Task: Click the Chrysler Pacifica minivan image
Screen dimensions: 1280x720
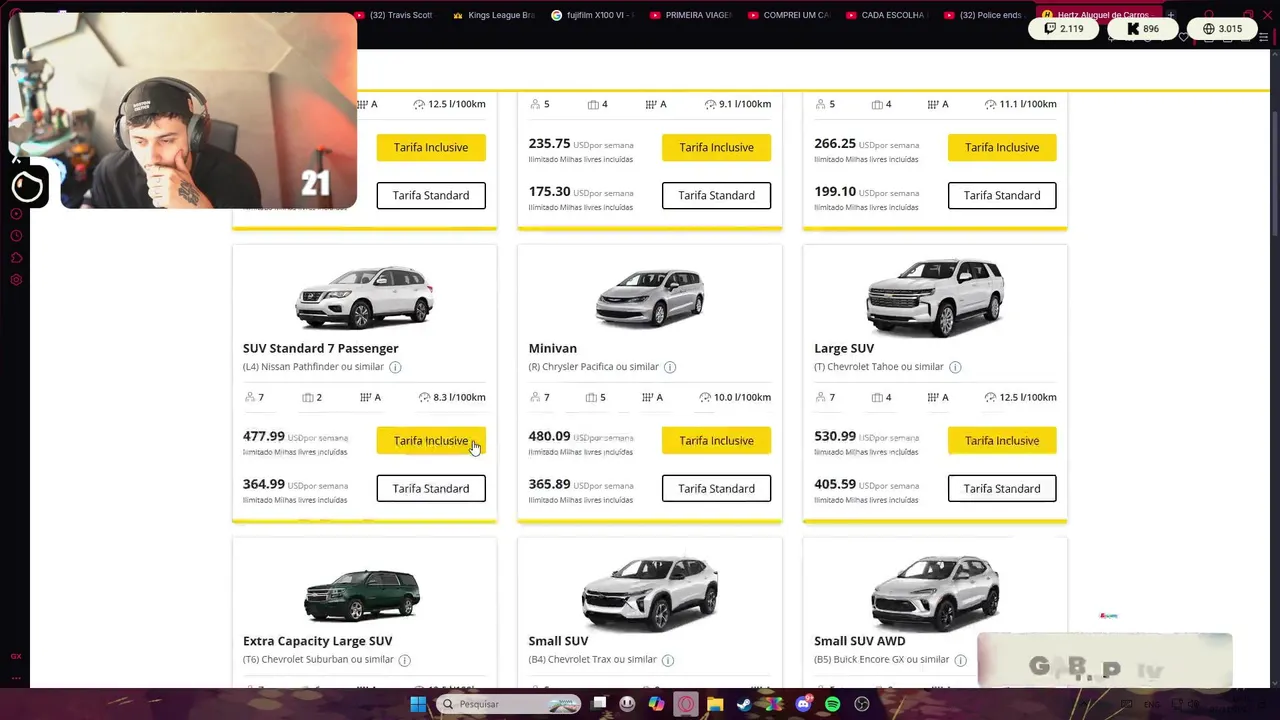Action: pyautogui.click(x=650, y=297)
